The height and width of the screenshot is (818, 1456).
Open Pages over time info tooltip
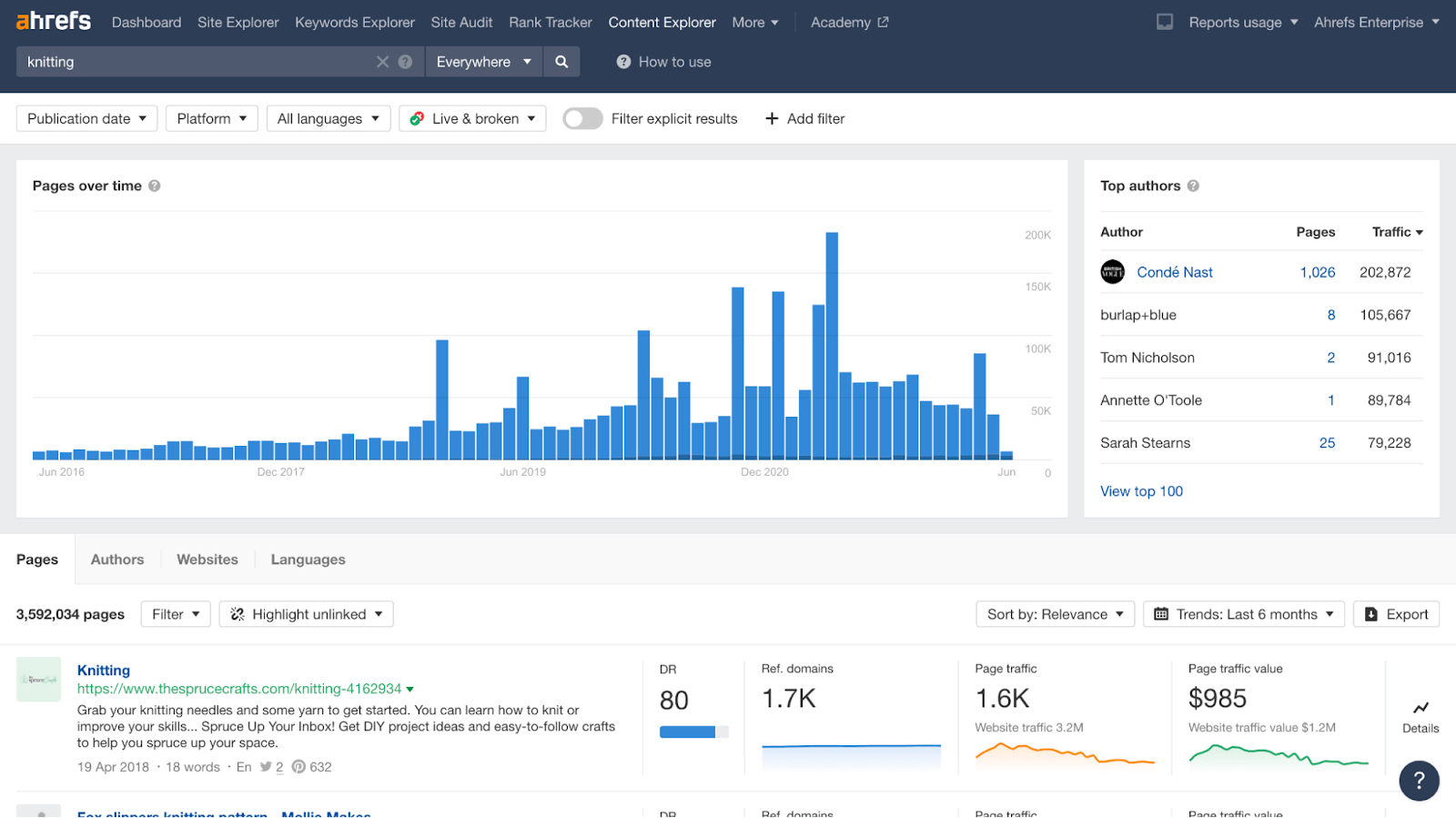tap(155, 186)
